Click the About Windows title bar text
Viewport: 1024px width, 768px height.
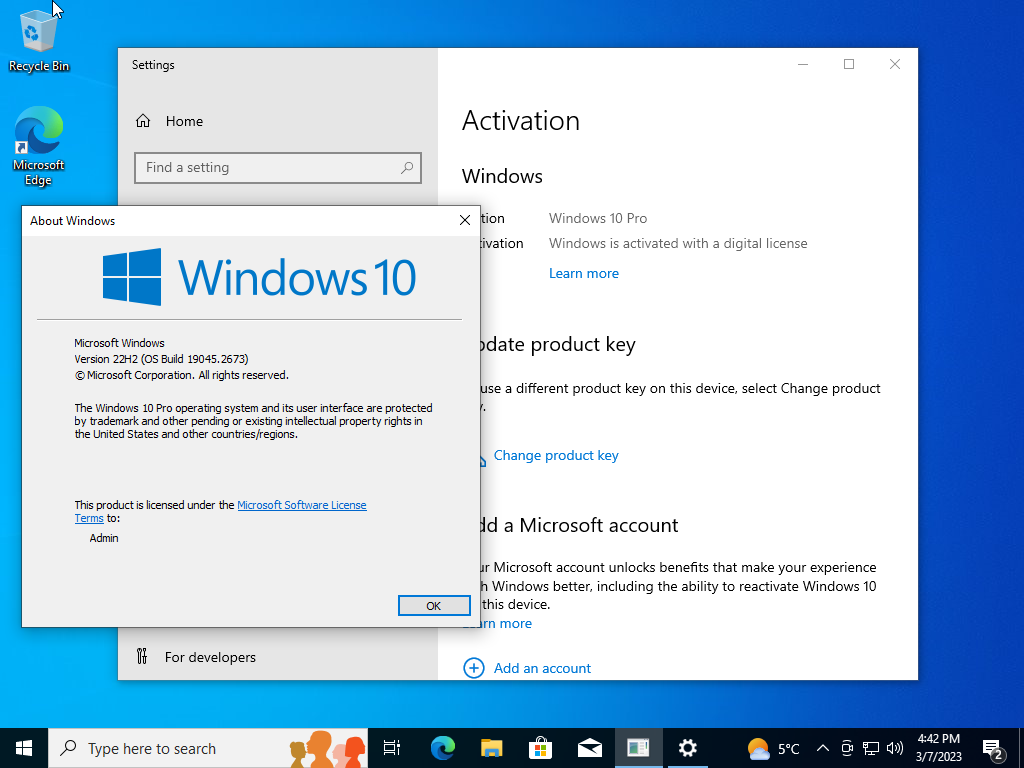tap(72, 221)
